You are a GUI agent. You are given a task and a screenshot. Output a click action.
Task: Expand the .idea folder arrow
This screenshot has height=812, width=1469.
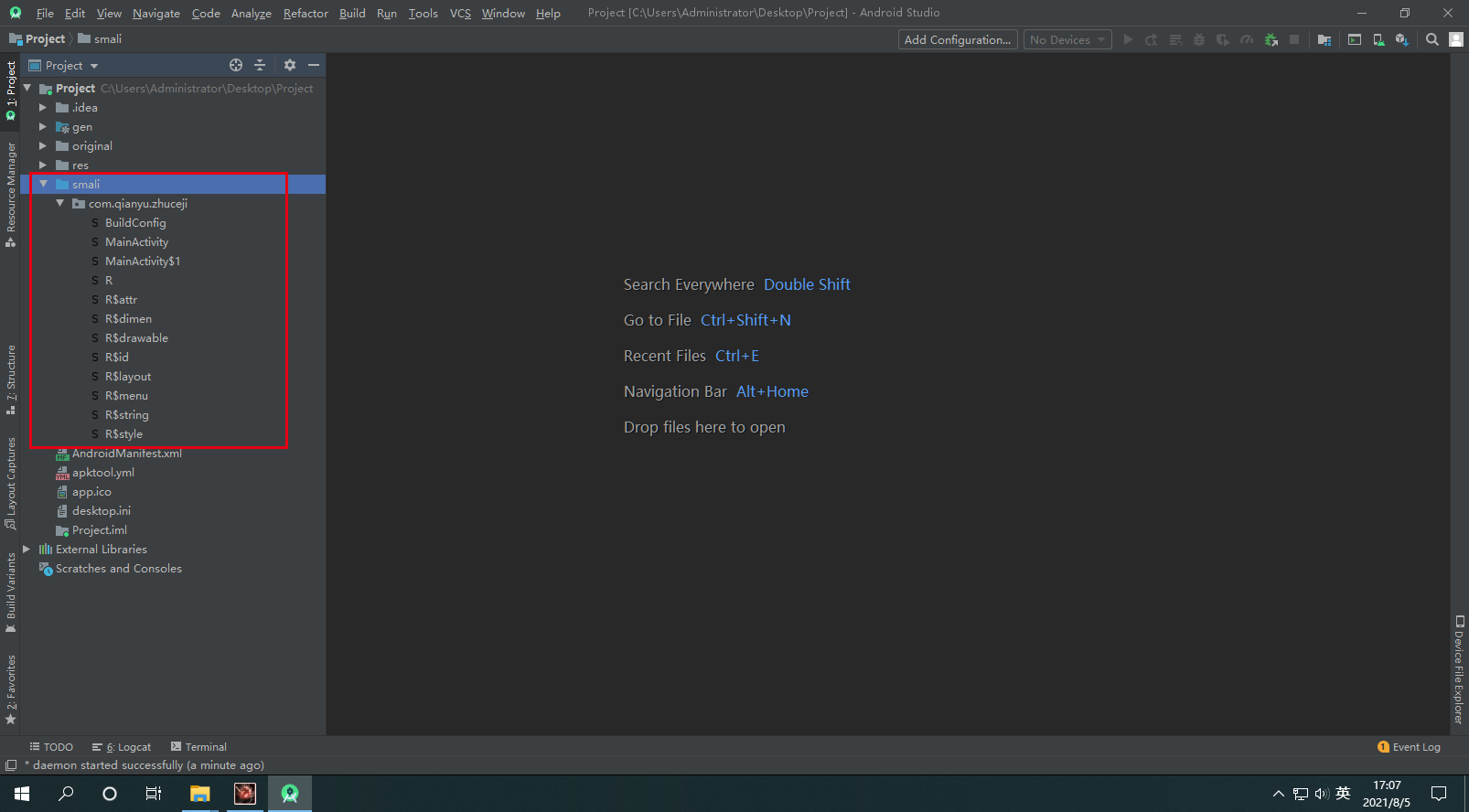click(43, 107)
